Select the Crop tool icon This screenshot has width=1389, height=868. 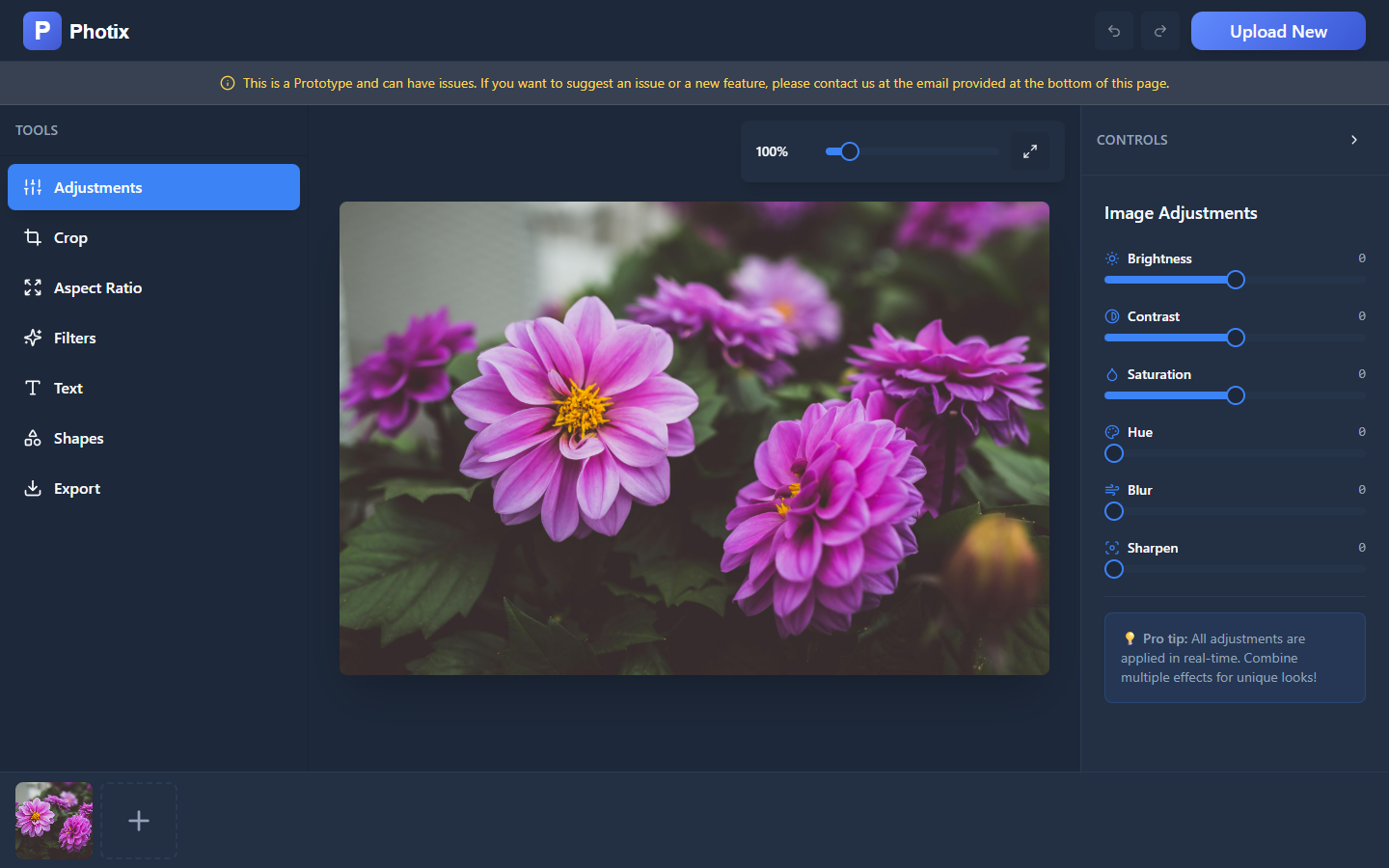tap(32, 237)
